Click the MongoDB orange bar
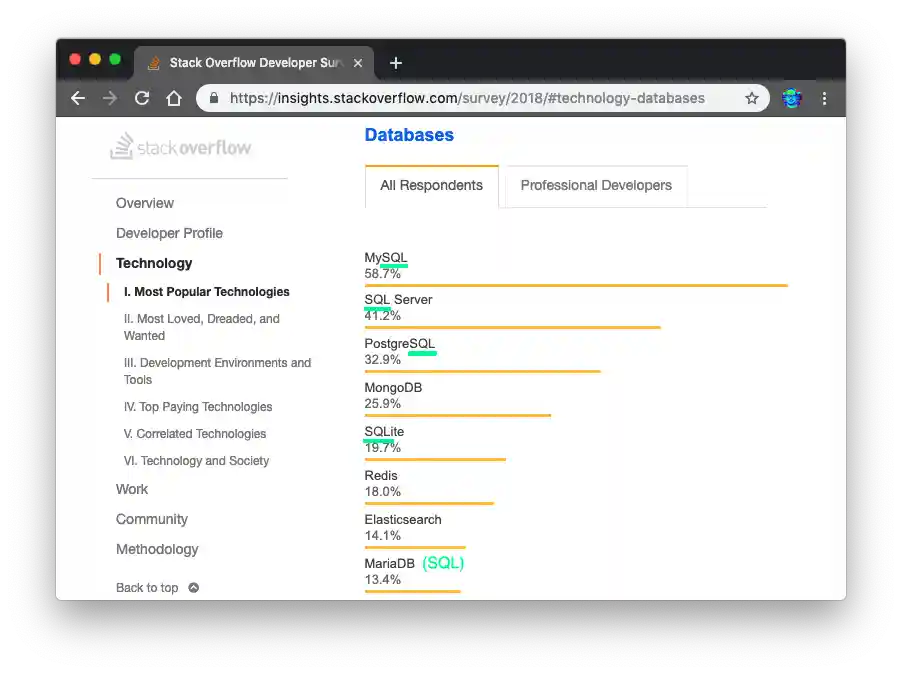Screen dimensions: 902x674 [x=457, y=415]
